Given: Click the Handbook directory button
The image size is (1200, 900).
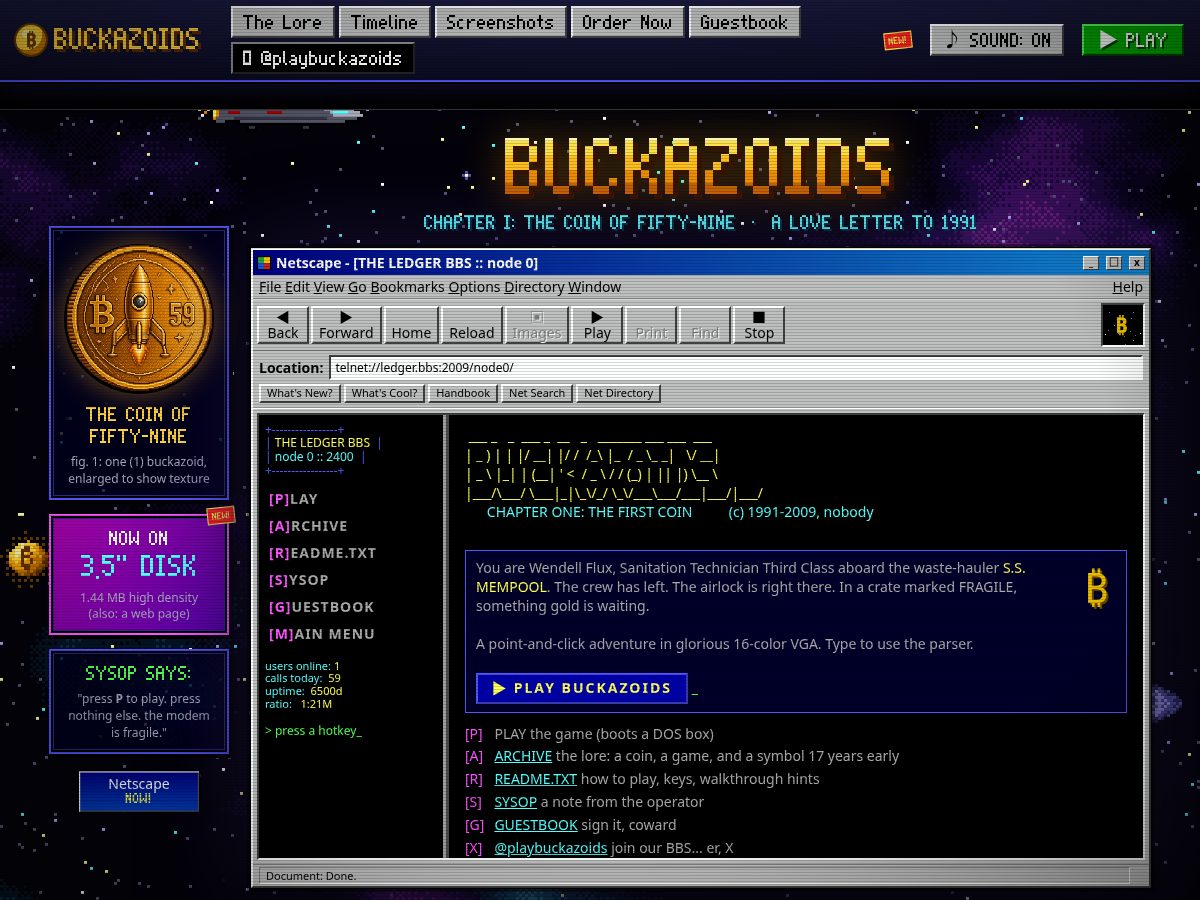Looking at the screenshot, I should pos(463,393).
